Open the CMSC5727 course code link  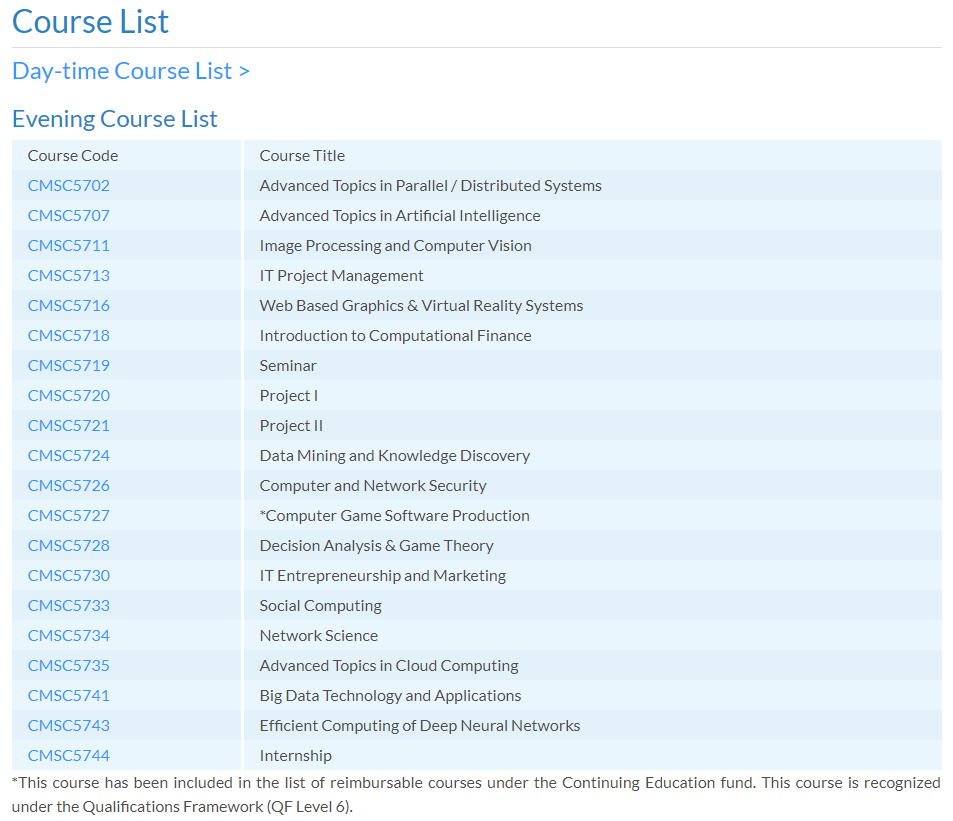pos(69,515)
